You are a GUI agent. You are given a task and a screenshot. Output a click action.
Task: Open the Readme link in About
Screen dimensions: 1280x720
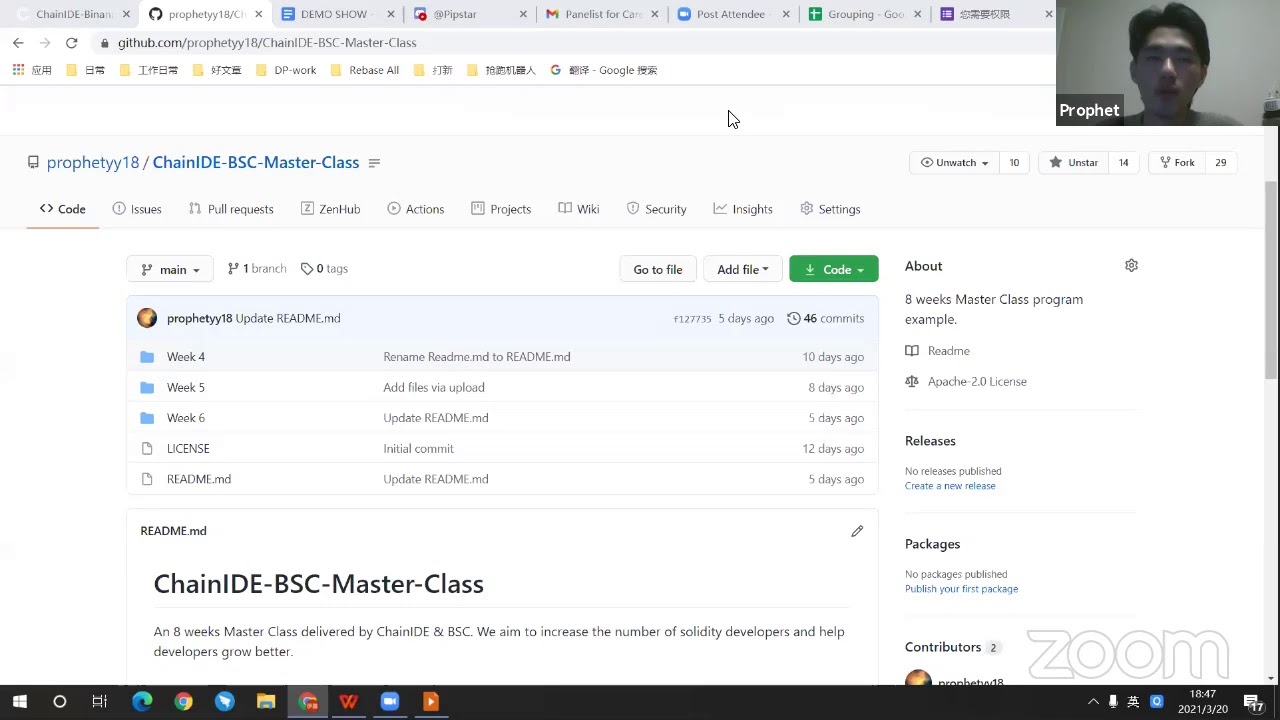click(x=938, y=351)
